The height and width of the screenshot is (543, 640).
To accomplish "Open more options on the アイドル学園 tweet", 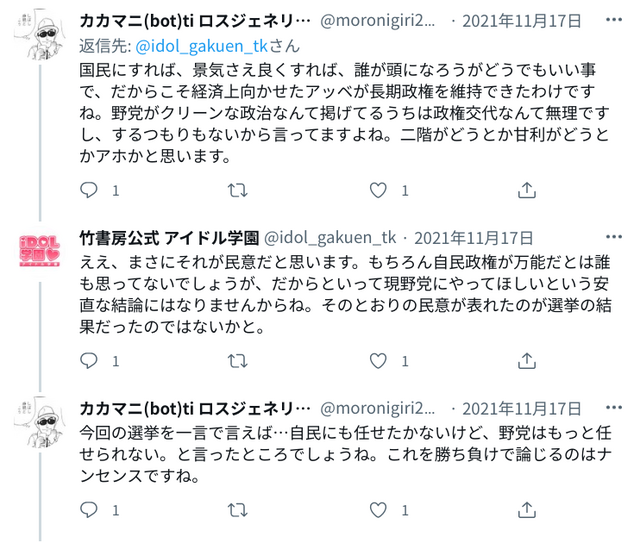I will point(614,237).
